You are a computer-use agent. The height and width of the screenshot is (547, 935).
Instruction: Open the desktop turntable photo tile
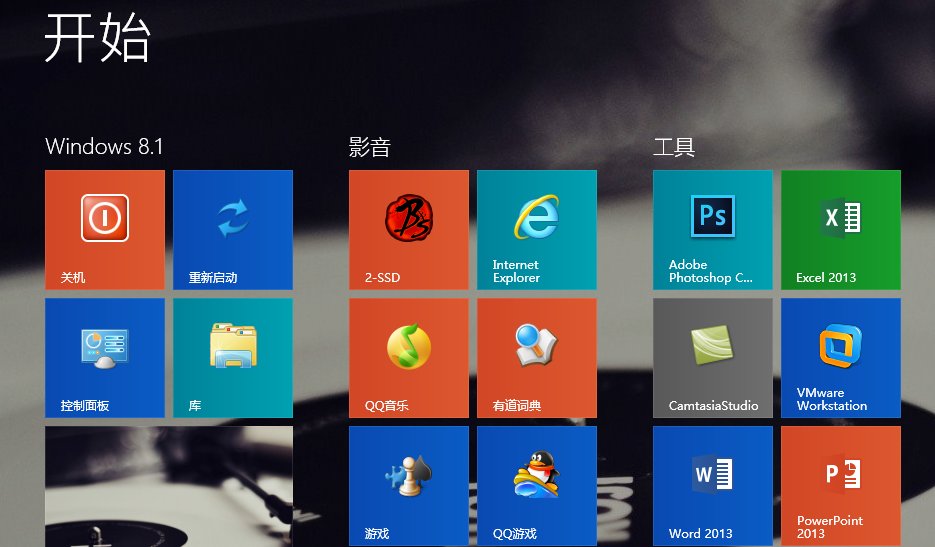[x=169, y=486]
